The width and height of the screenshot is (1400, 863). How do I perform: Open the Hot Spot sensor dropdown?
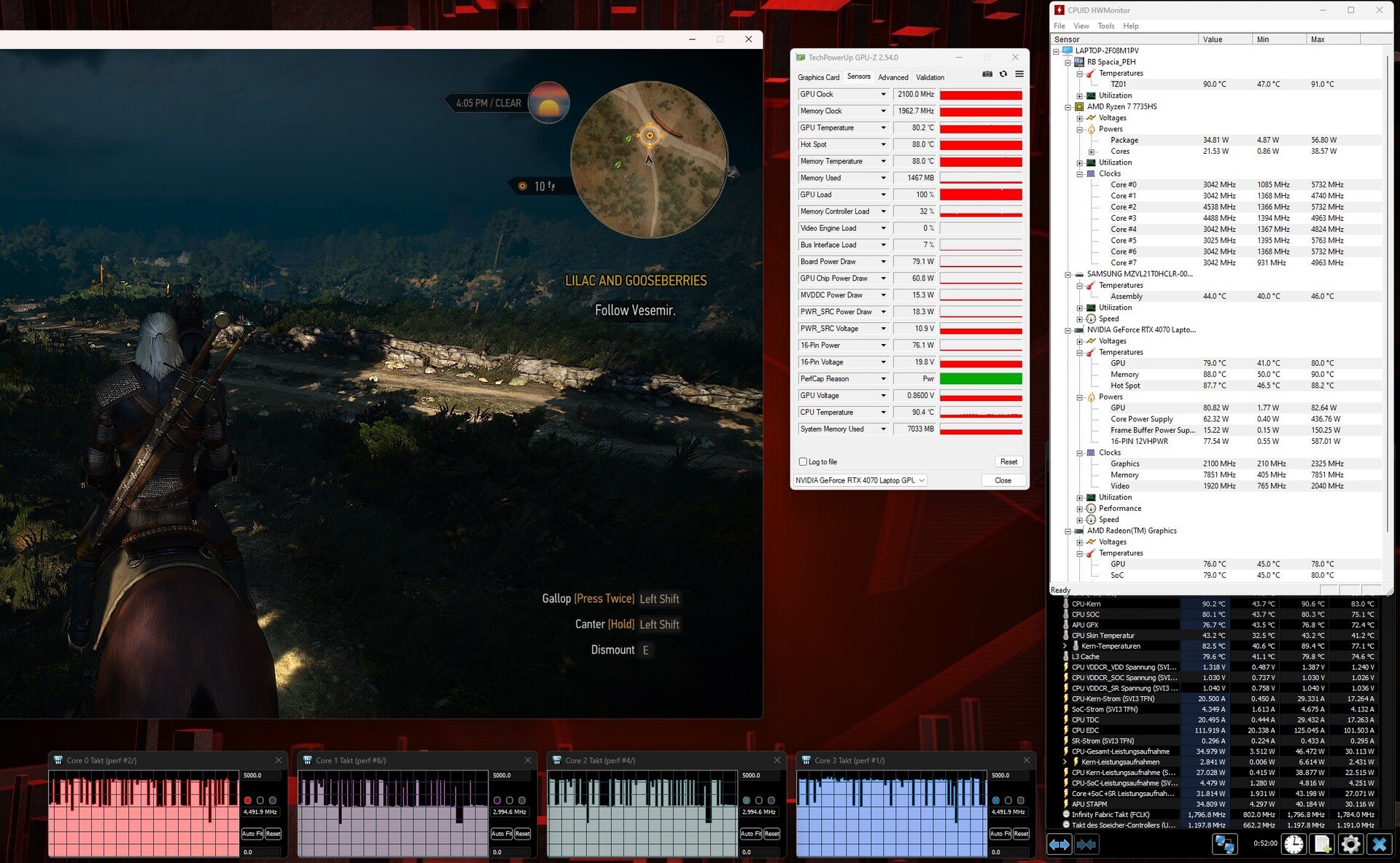883,144
